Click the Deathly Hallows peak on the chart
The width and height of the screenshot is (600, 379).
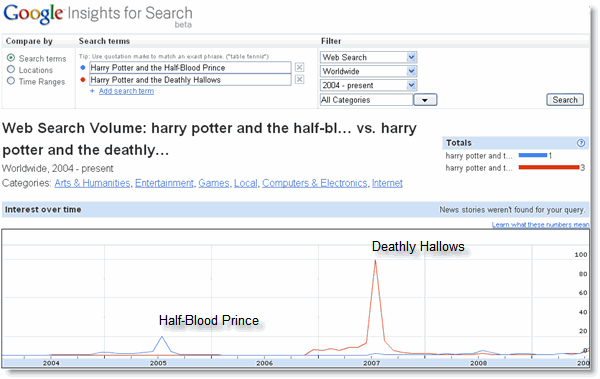point(375,261)
